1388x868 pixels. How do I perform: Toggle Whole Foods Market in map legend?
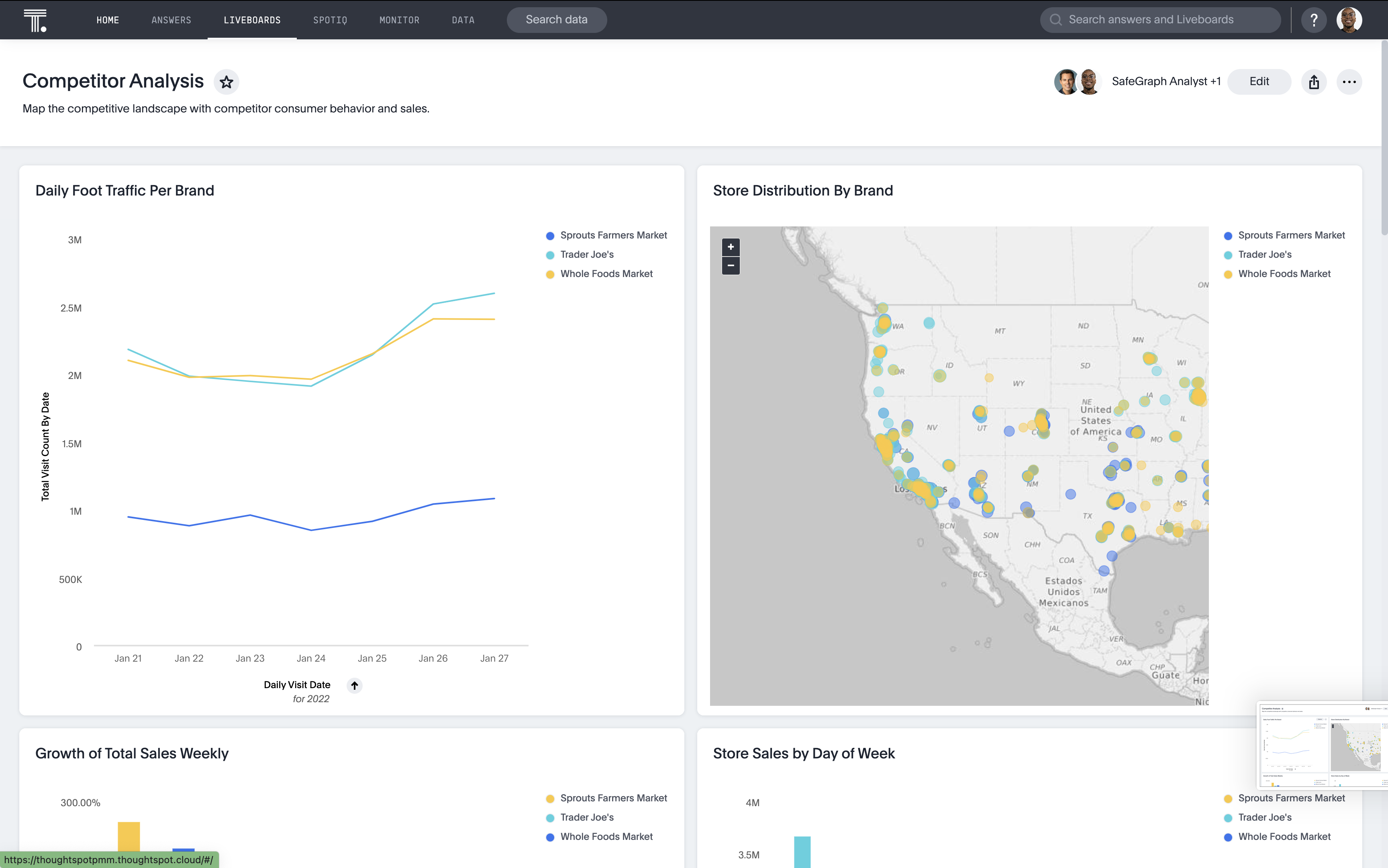[1284, 274]
